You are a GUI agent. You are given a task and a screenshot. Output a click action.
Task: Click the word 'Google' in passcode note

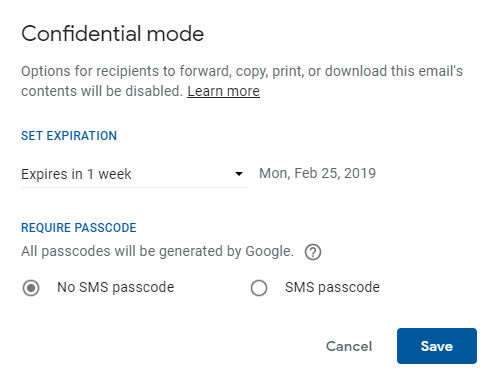pos(269,251)
